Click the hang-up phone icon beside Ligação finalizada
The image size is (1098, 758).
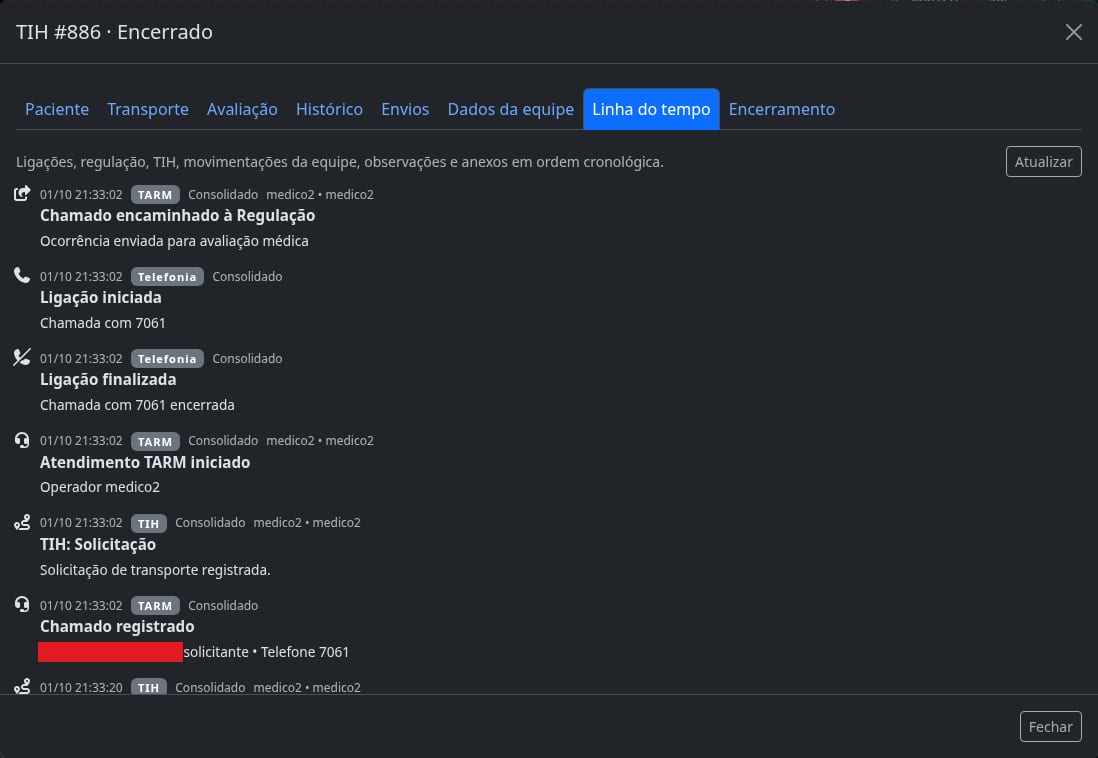22,357
